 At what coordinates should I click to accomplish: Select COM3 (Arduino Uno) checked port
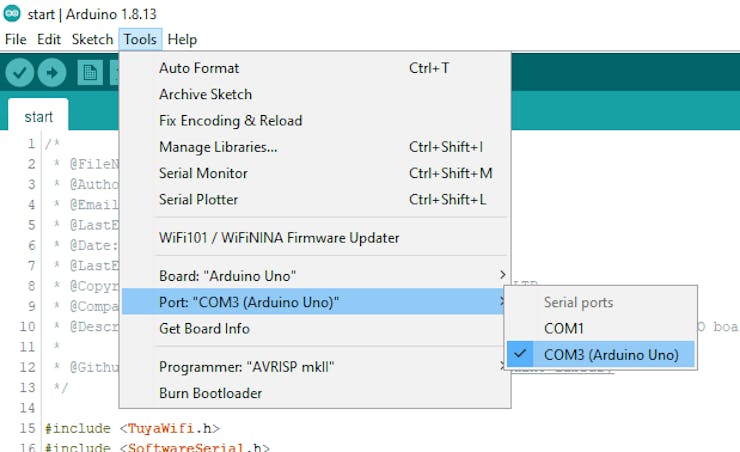tap(610, 354)
